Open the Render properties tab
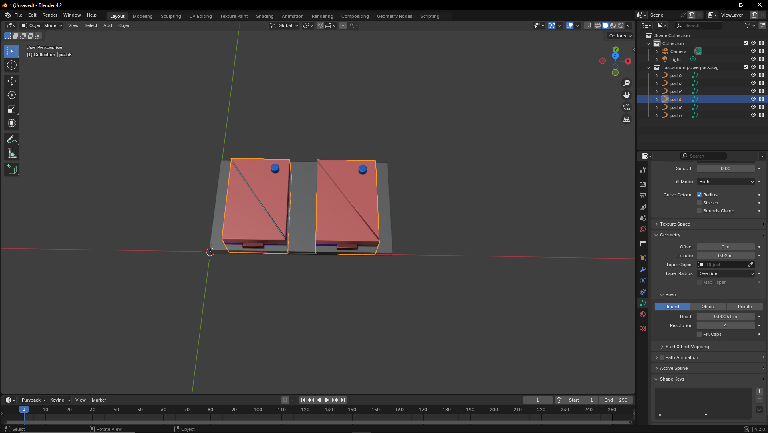Viewport: 768px width, 433px height. [x=643, y=185]
